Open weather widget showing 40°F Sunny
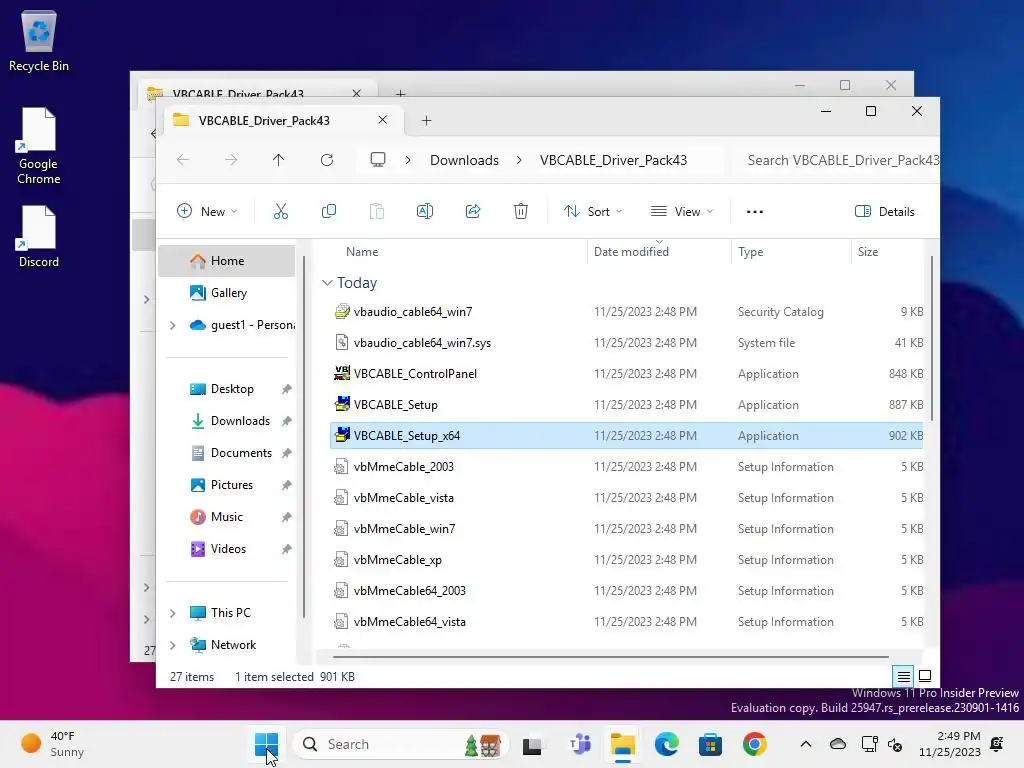Viewport: 1024px width, 768px height. 54,744
